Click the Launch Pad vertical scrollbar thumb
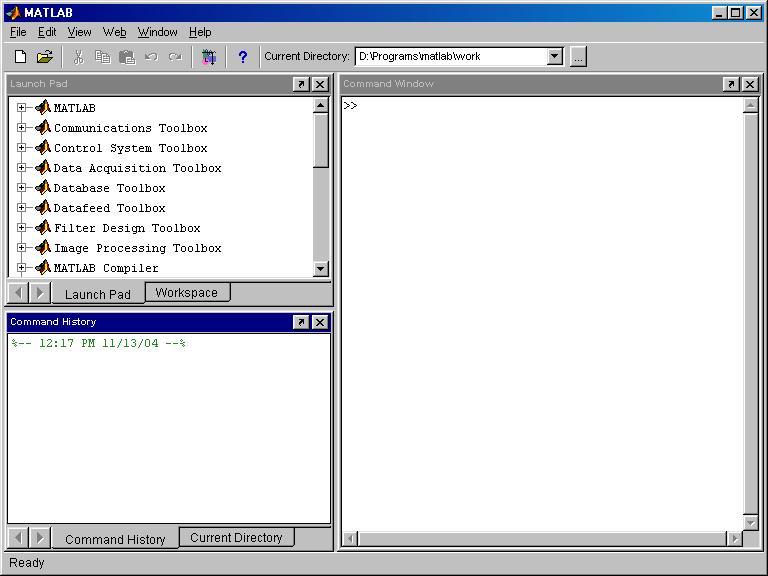The image size is (768, 576). (320, 141)
